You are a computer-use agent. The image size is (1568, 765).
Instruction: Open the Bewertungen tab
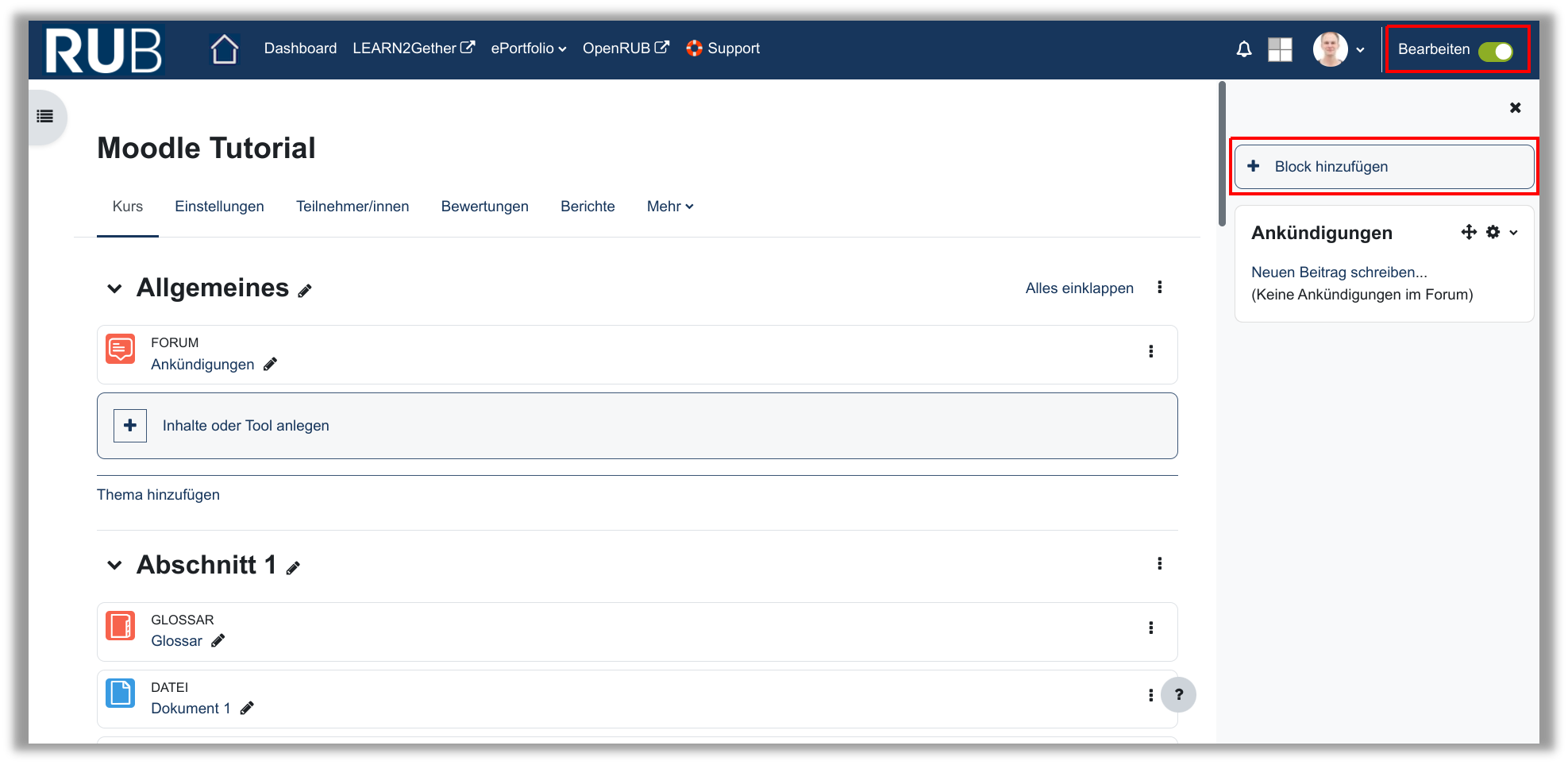484,207
